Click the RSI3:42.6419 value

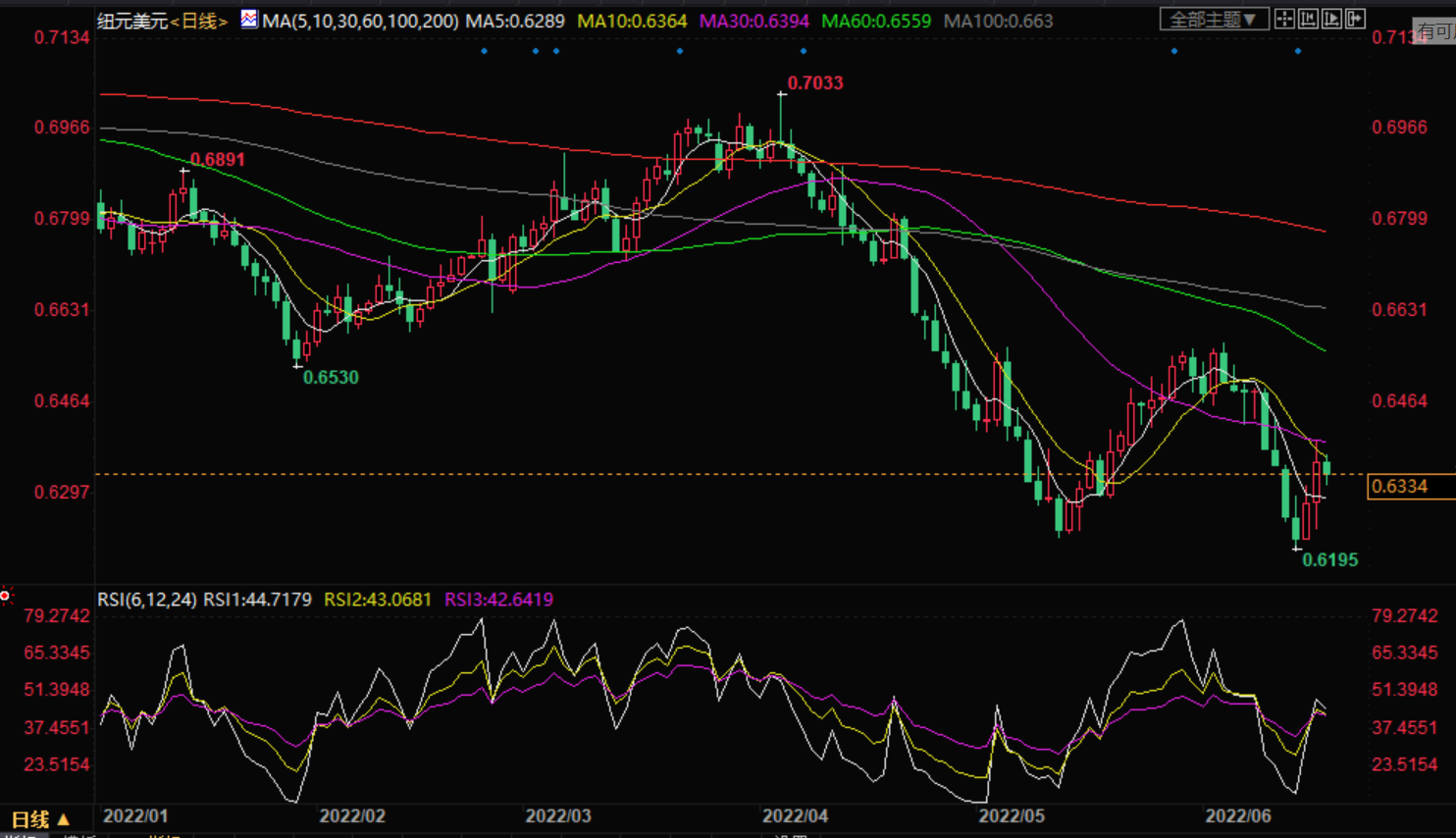[x=498, y=600]
